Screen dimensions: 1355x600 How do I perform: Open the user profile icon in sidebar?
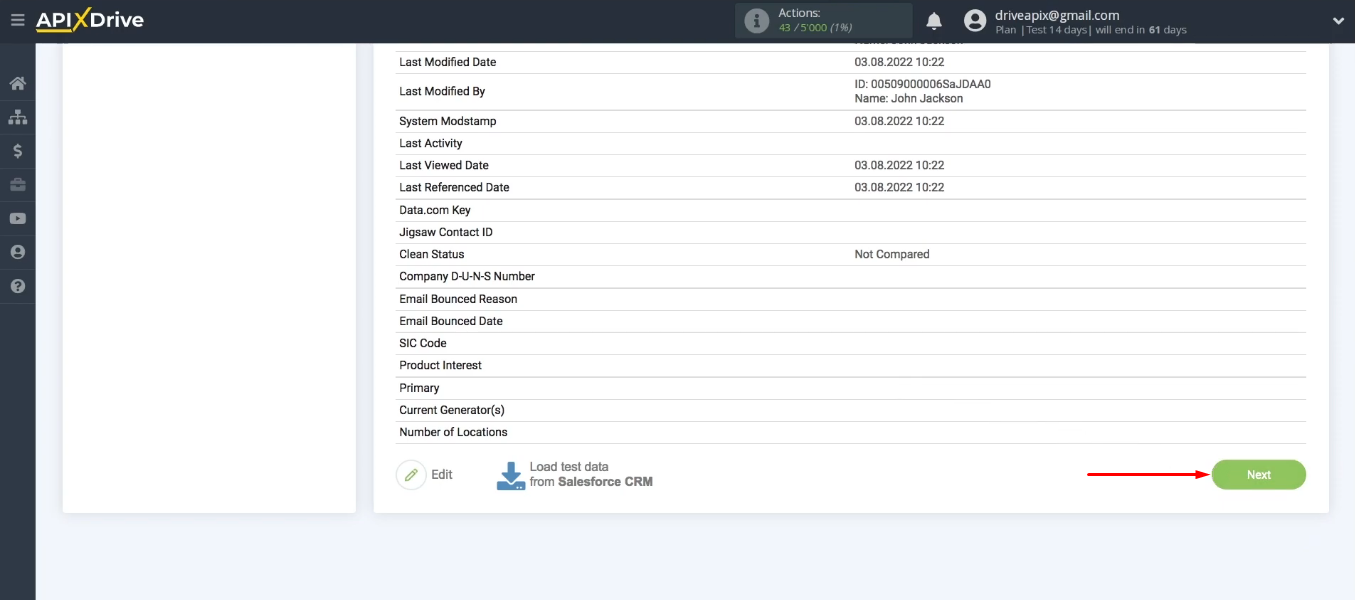click(x=17, y=251)
